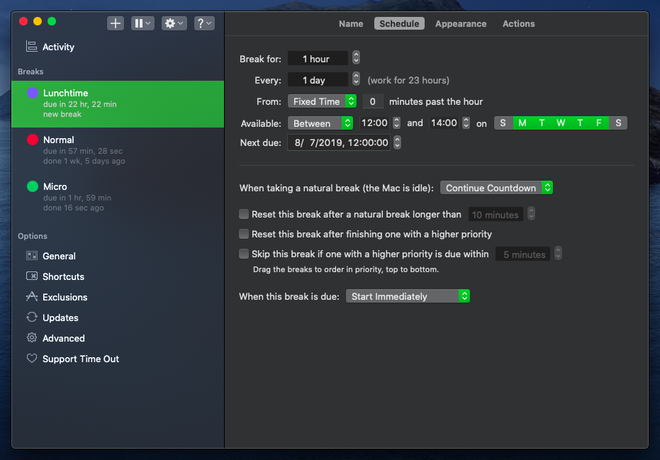This screenshot has width=660, height=460.
Task: Click the Updates refresh icon
Action: [x=32, y=317]
